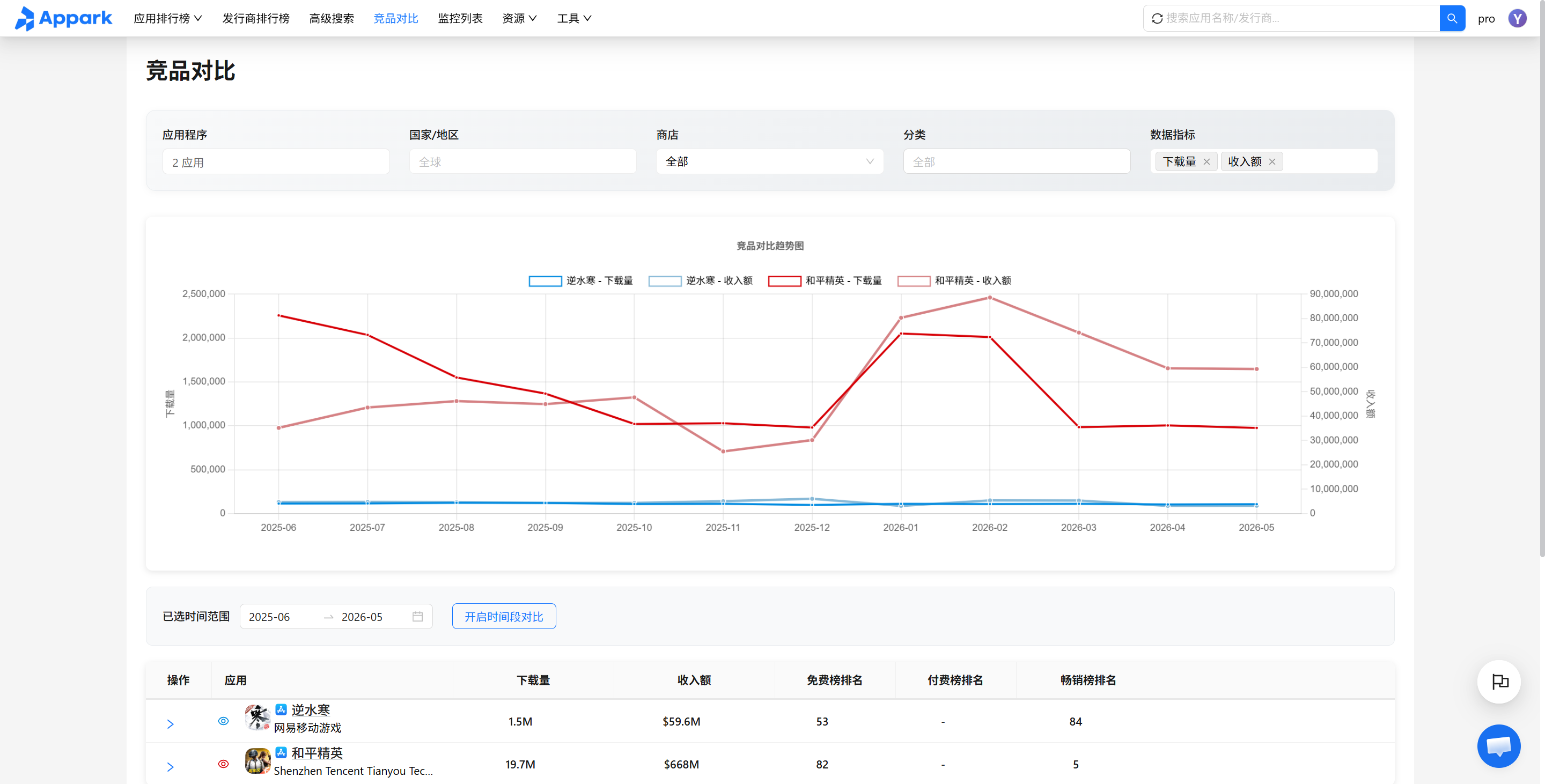The image size is (1545, 784).
Task: Open the 国家/地区 全球 selector
Action: coord(523,161)
